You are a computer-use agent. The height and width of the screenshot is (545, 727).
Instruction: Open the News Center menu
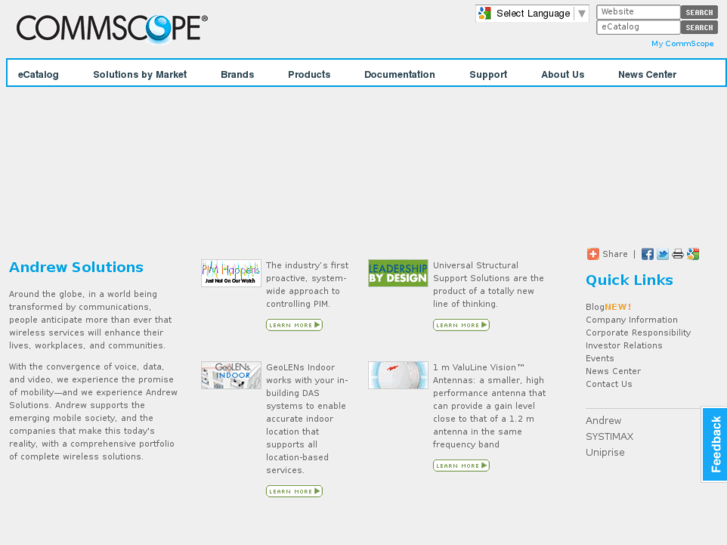(647, 74)
